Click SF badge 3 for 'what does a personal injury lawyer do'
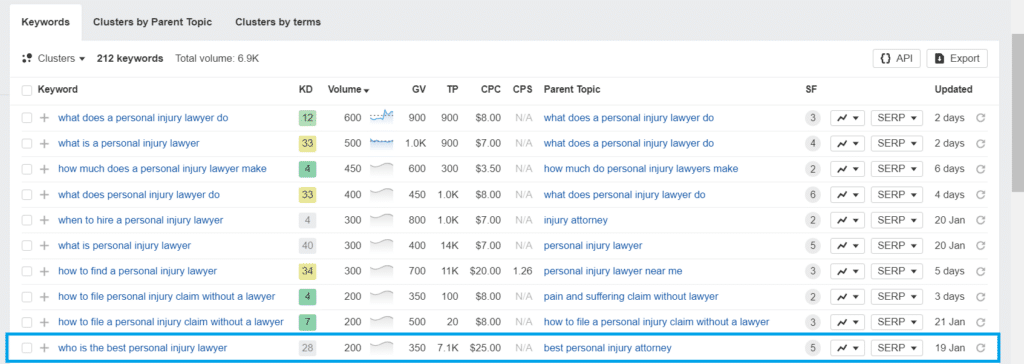Viewport: 1024px width, 364px height. point(812,118)
